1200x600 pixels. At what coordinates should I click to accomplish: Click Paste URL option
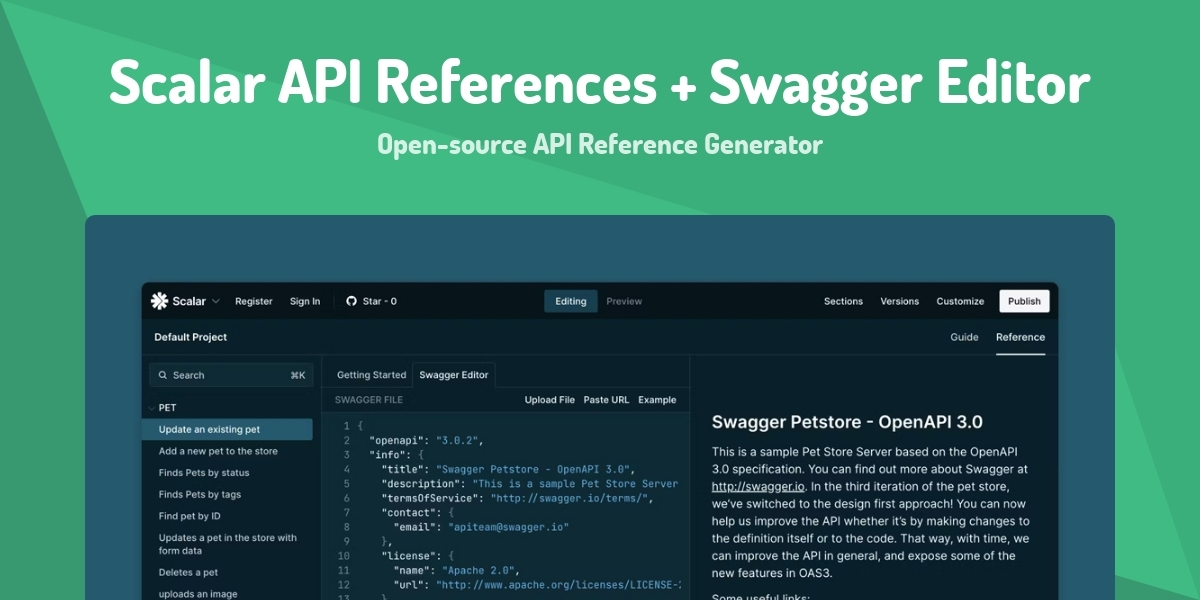(605, 399)
